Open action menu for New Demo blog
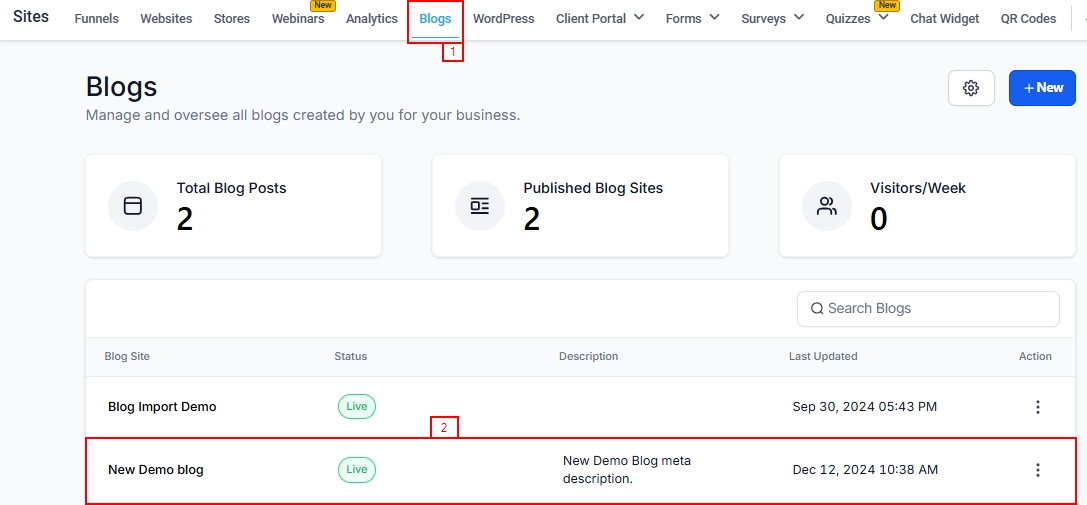The height and width of the screenshot is (505, 1087). (1037, 470)
